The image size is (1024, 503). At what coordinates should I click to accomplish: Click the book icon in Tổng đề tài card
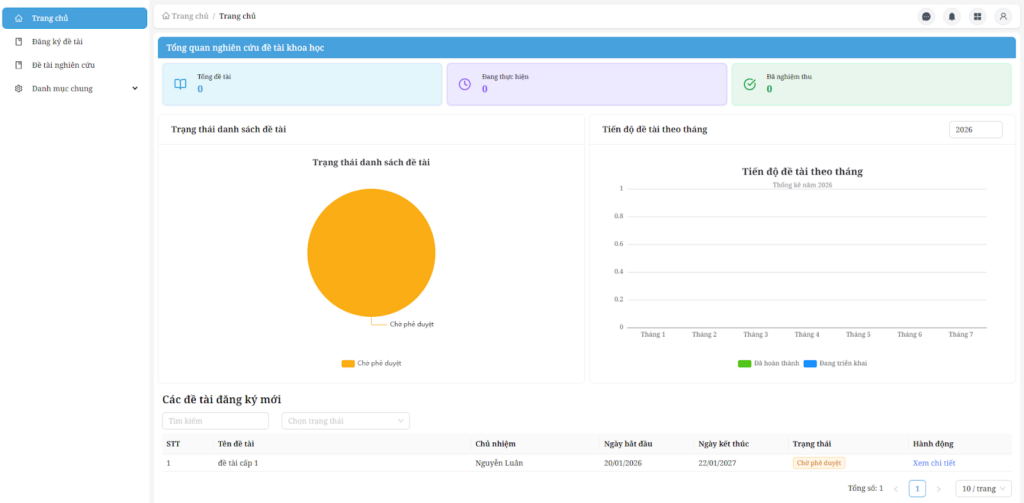click(x=180, y=84)
